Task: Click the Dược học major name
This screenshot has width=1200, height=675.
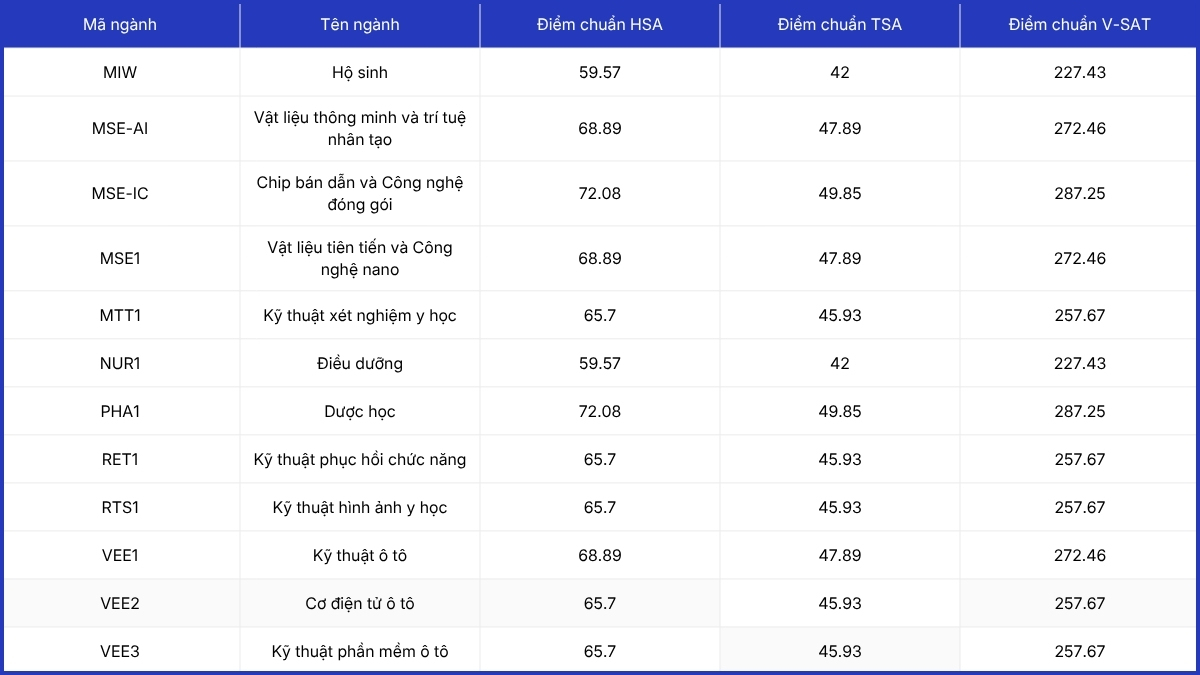Action: coord(360,411)
